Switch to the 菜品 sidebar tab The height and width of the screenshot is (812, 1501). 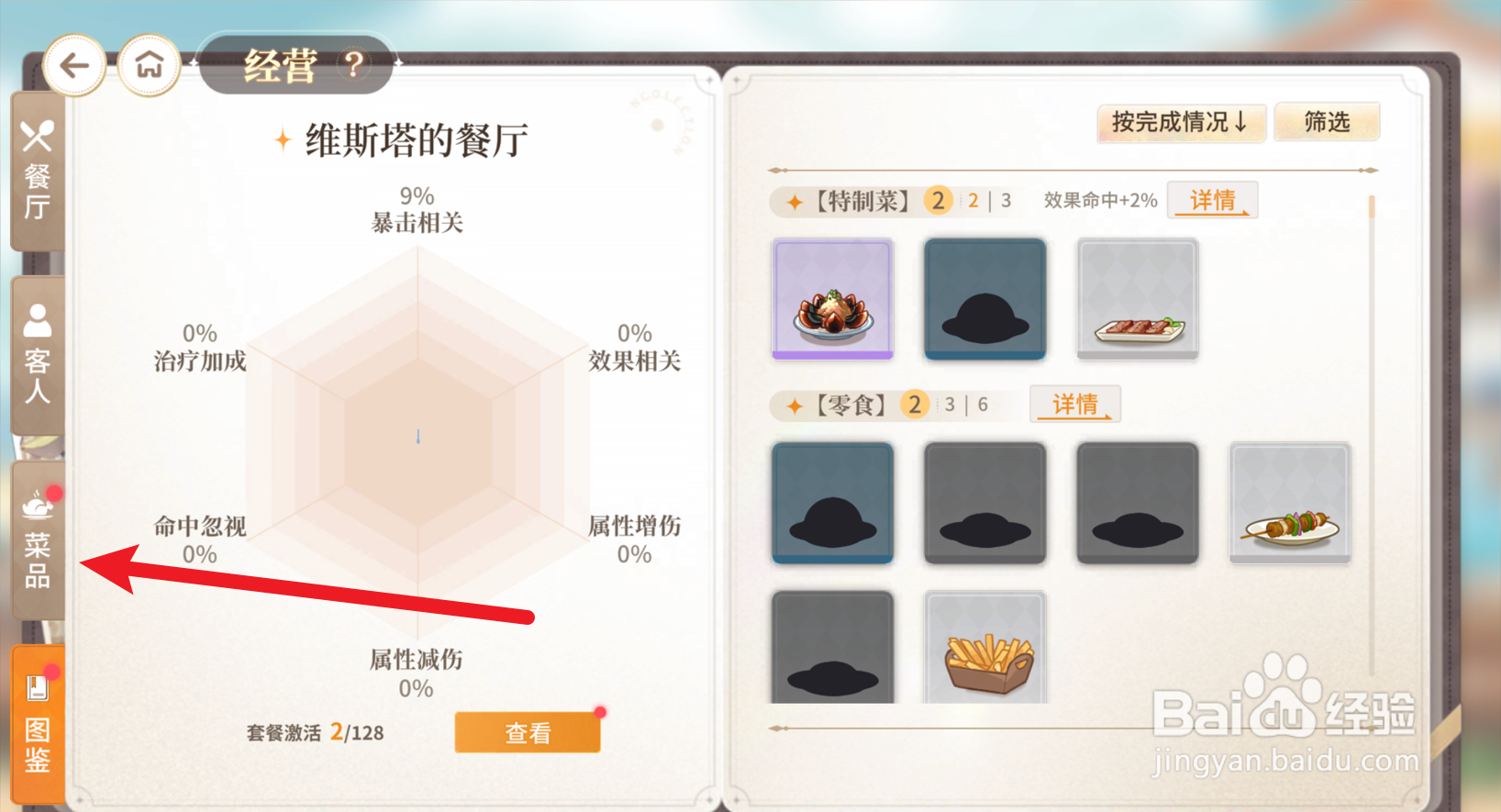pyautogui.click(x=38, y=541)
